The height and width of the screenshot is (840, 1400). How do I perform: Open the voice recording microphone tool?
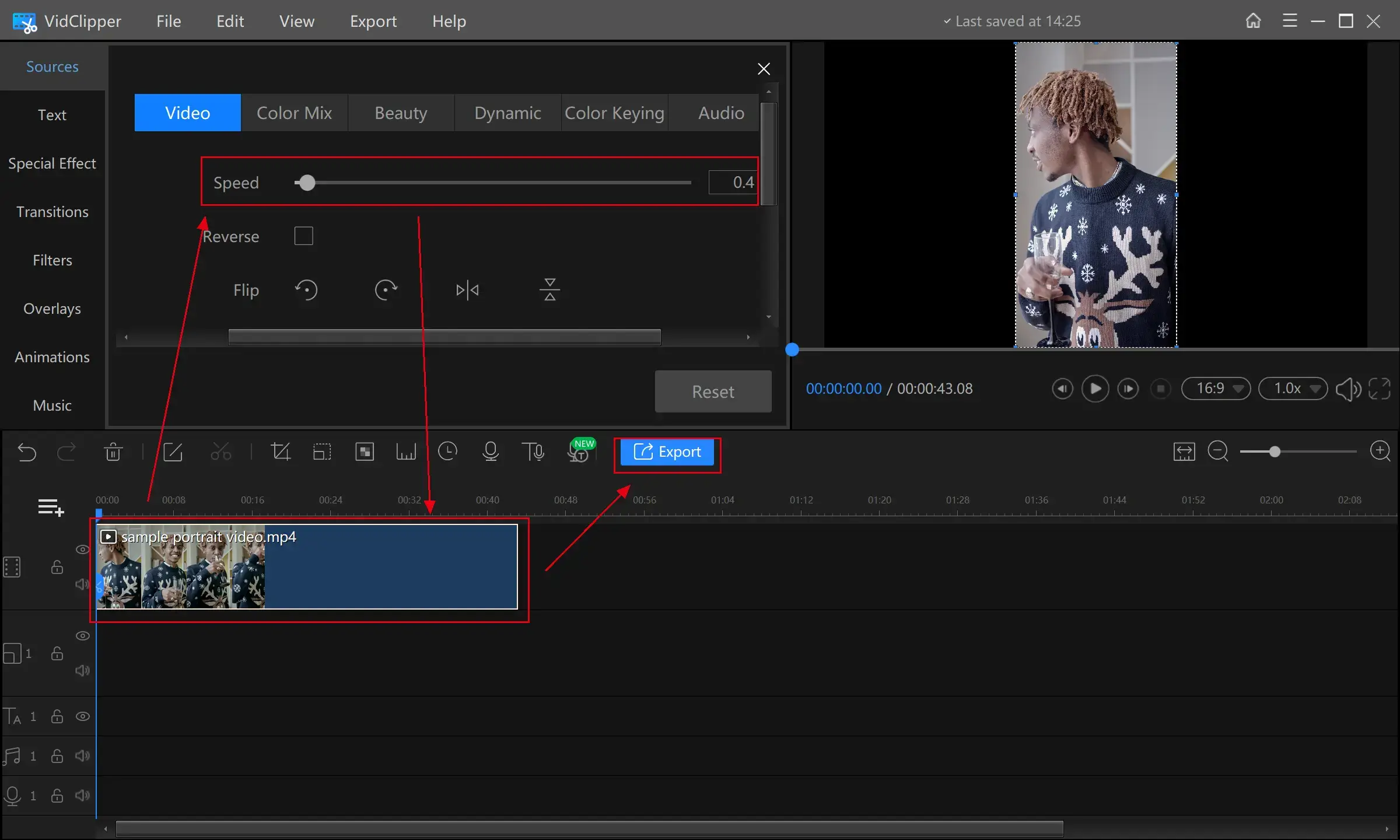point(491,452)
